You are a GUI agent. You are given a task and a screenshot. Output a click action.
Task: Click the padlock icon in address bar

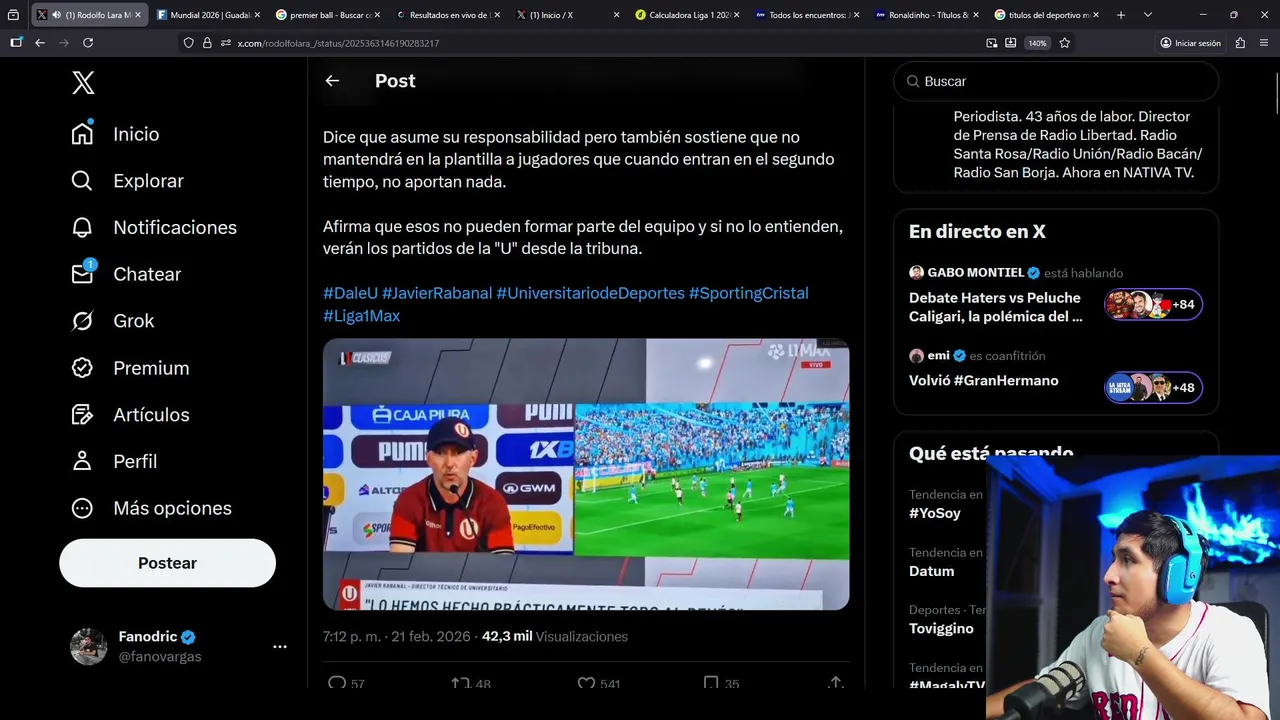207,43
